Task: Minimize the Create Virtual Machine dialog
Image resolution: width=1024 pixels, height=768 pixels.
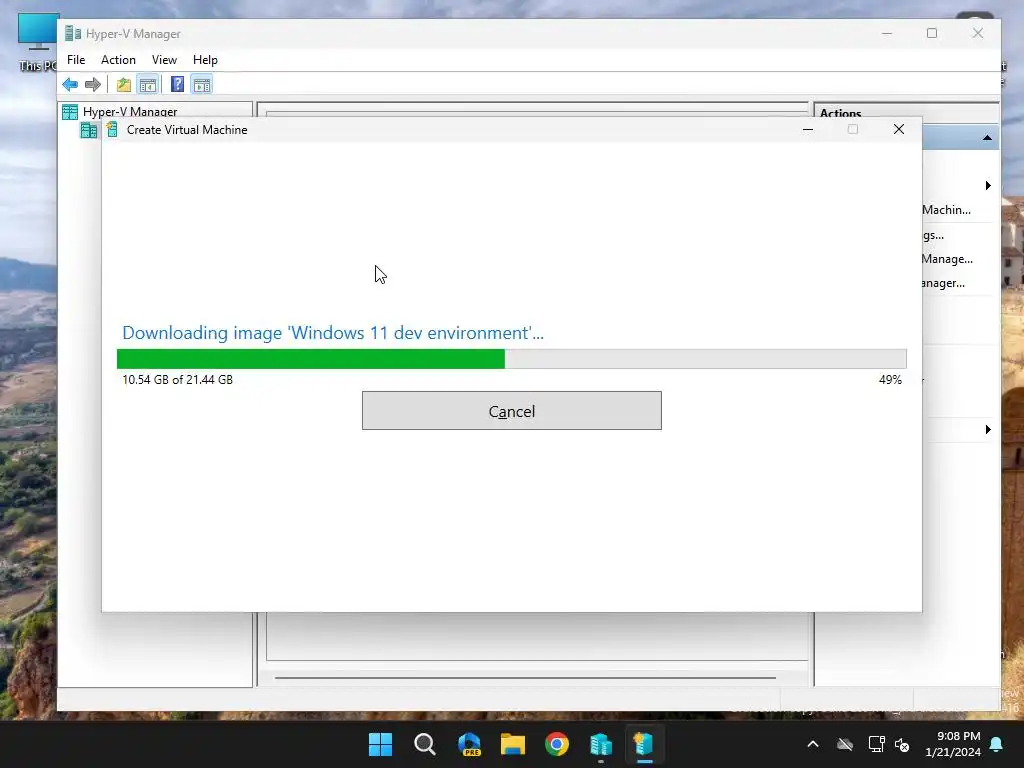Action: [808, 129]
